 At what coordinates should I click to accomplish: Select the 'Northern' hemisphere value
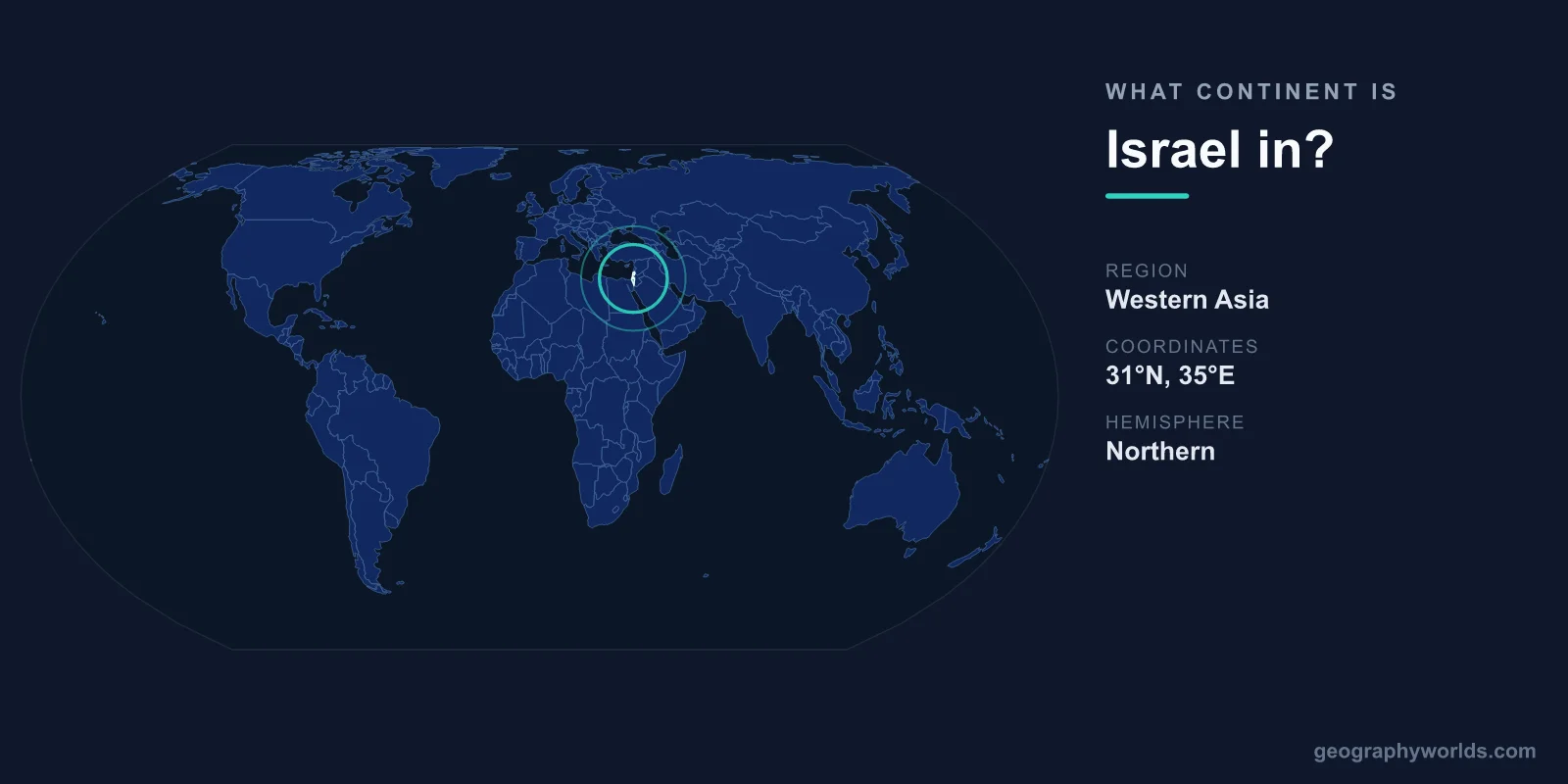(x=1160, y=451)
